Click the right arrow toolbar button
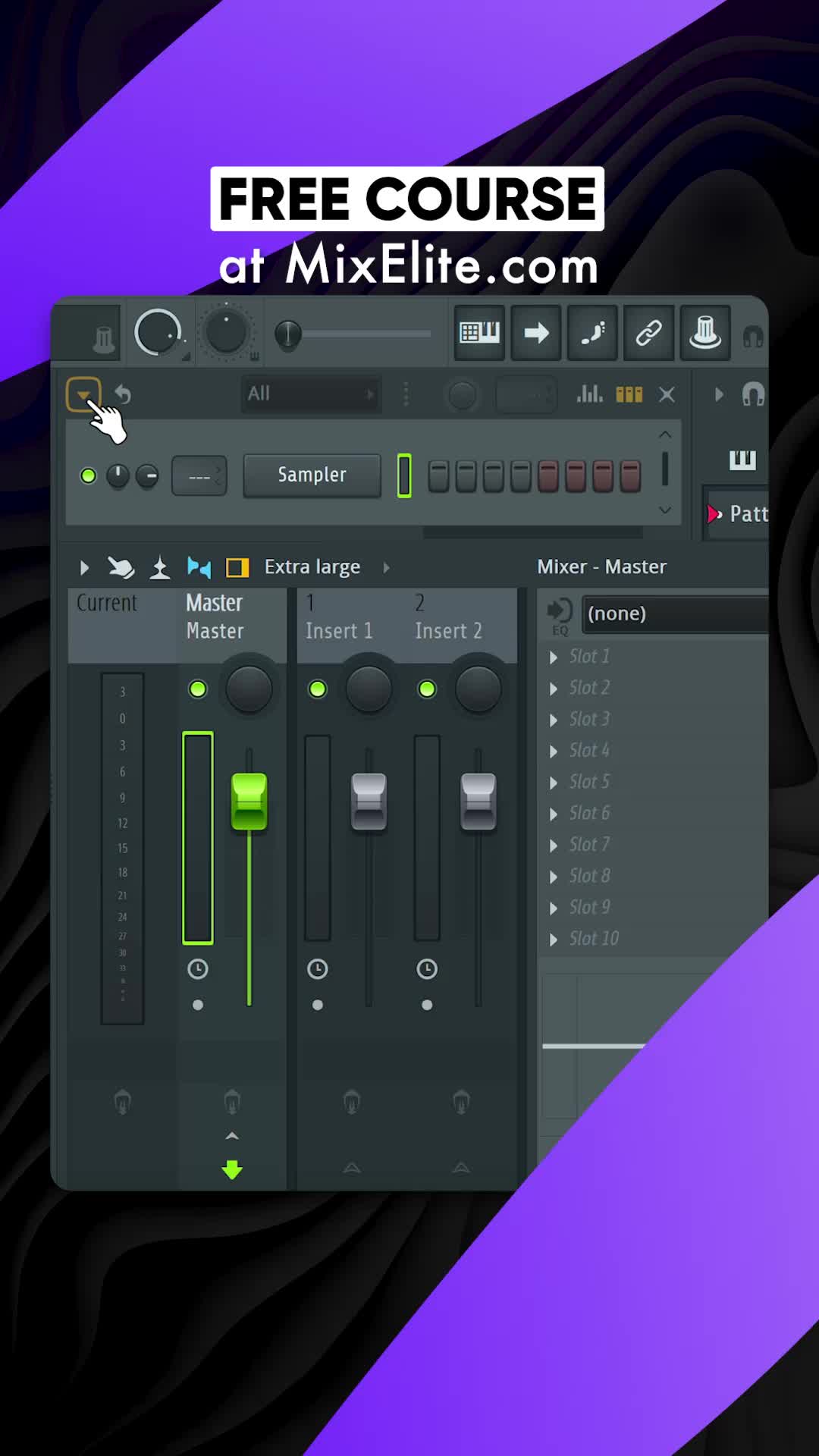Viewport: 819px width, 1456px height. tap(536, 332)
